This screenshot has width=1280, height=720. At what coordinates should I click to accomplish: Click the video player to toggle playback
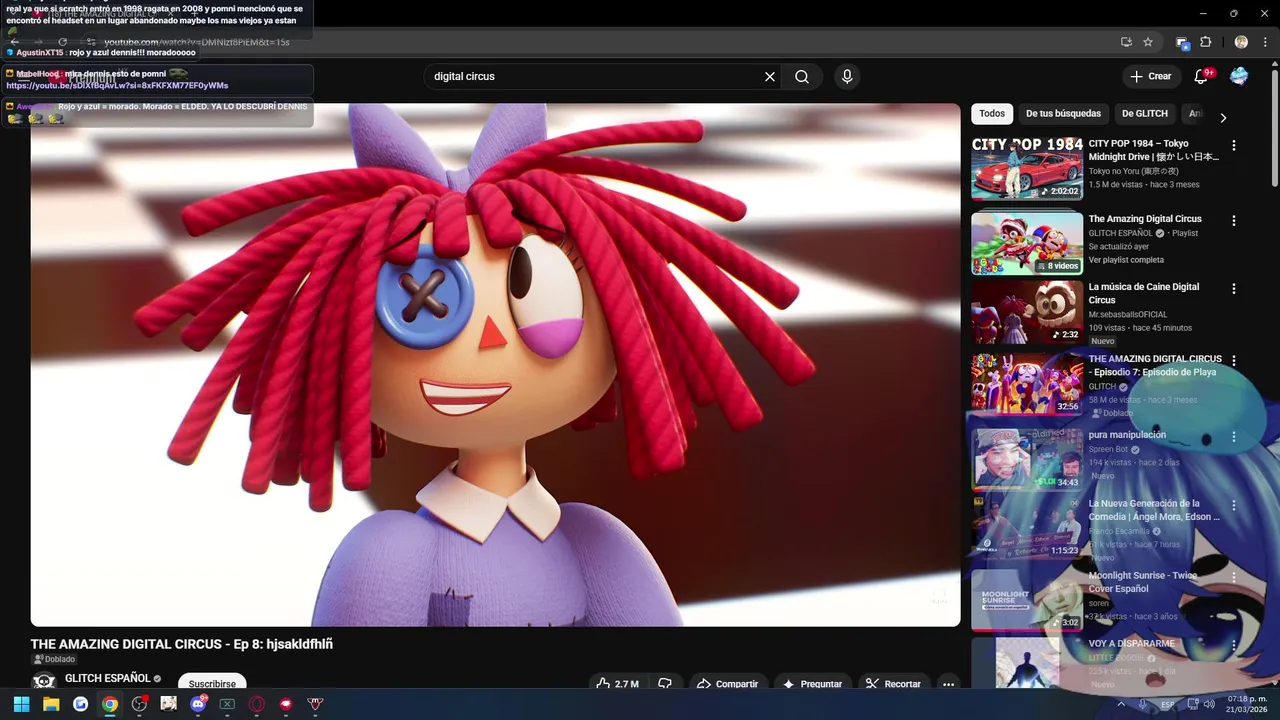(495, 365)
